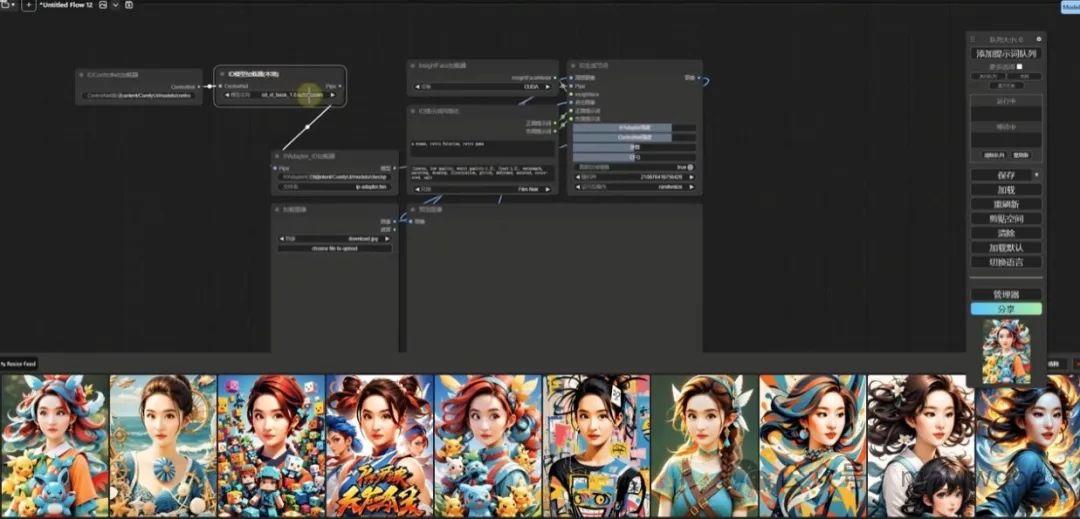Image resolution: width=1080 pixels, height=519 pixels.
Task: Adjust the CFG slider in generation node
Action: pyautogui.click(x=634, y=157)
